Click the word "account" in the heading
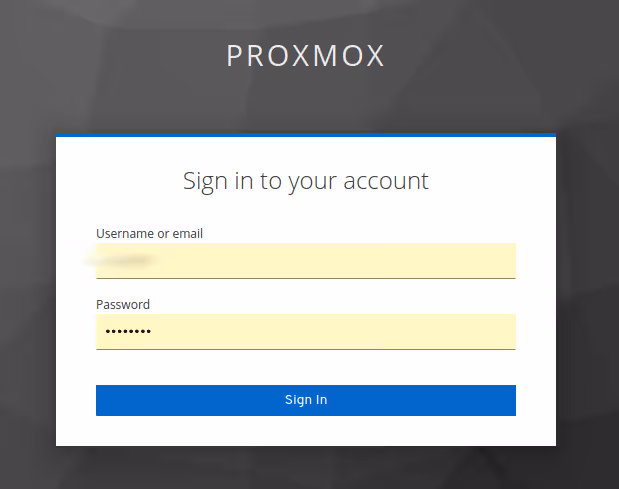The width and height of the screenshot is (619, 489). (x=386, y=181)
